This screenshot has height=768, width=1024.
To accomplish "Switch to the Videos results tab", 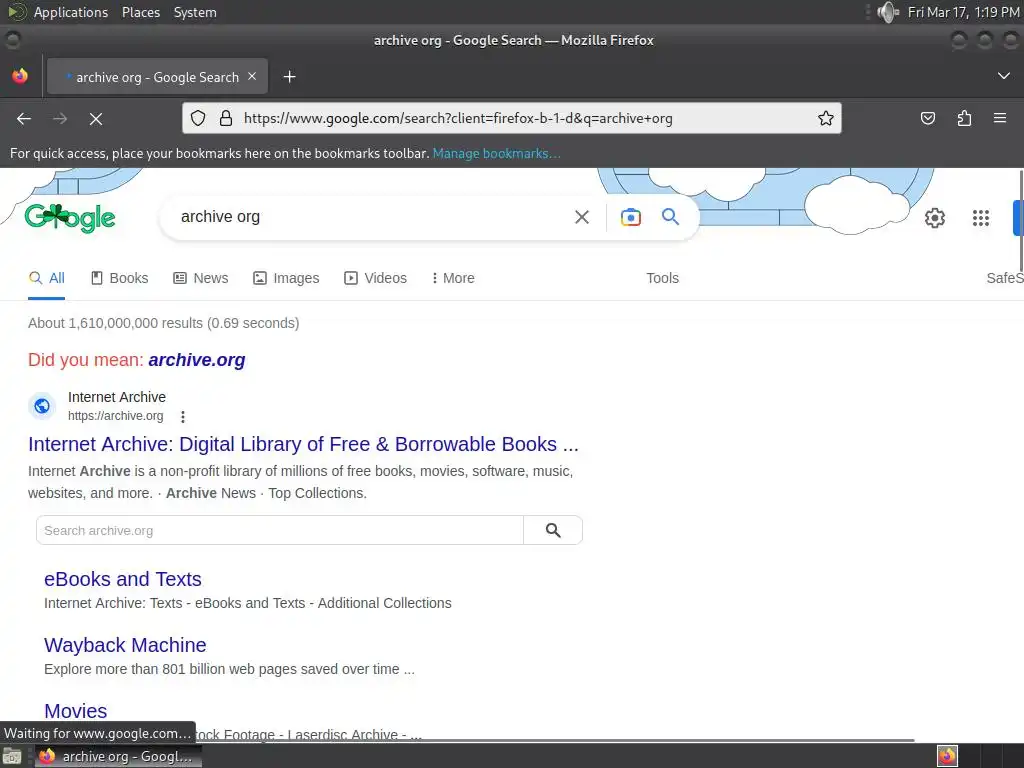I will (x=376, y=278).
